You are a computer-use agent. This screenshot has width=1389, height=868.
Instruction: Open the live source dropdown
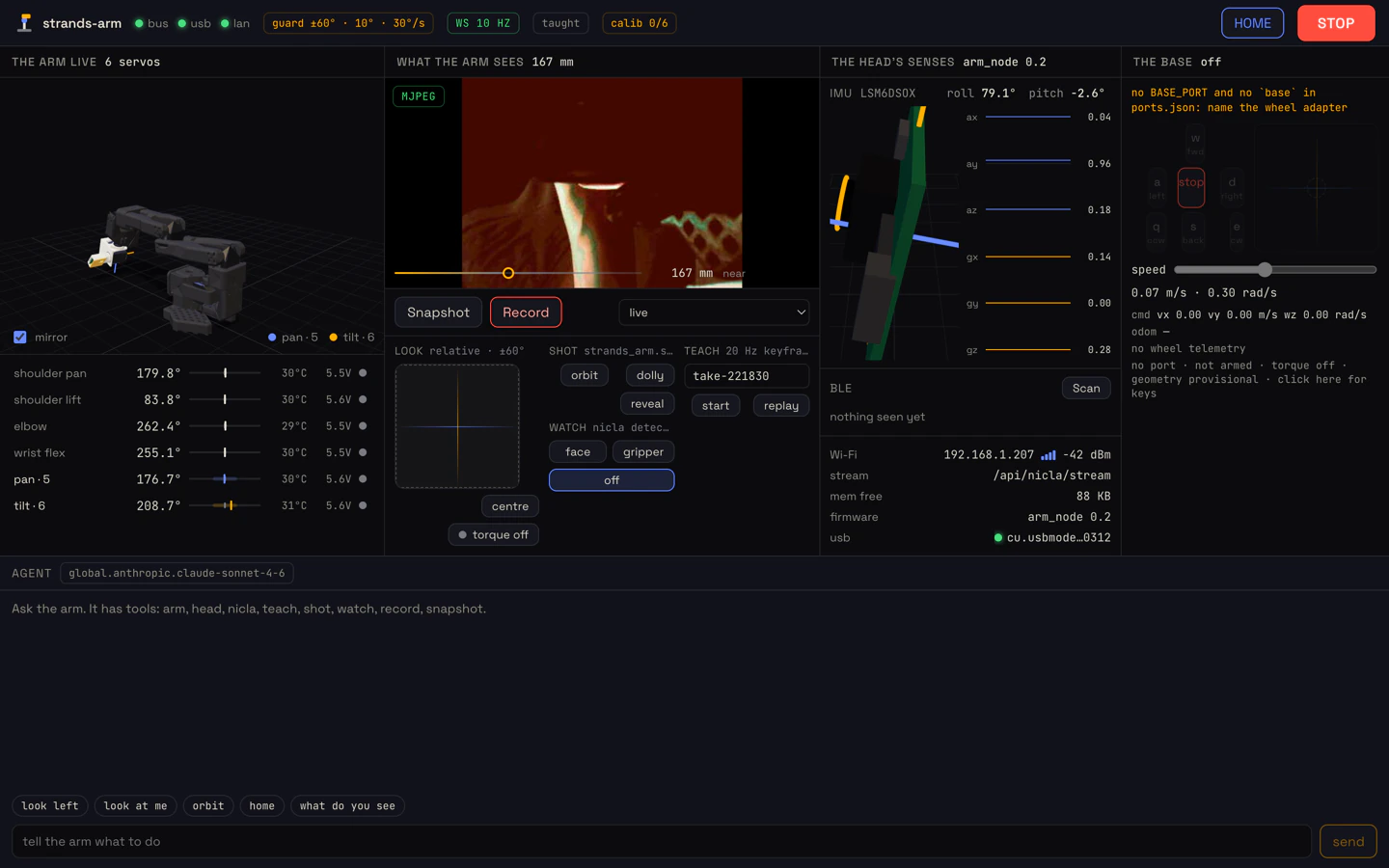714,312
